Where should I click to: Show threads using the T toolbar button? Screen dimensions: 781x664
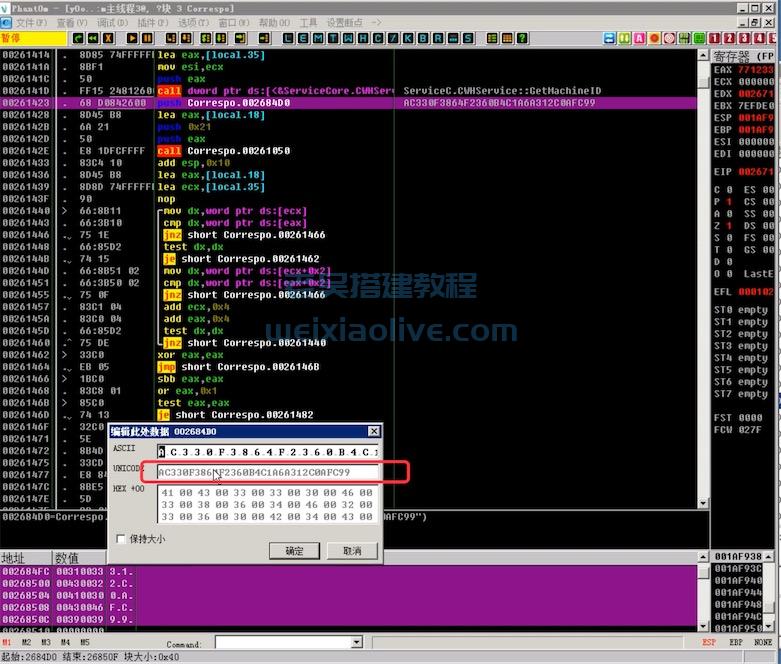pos(333,38)
